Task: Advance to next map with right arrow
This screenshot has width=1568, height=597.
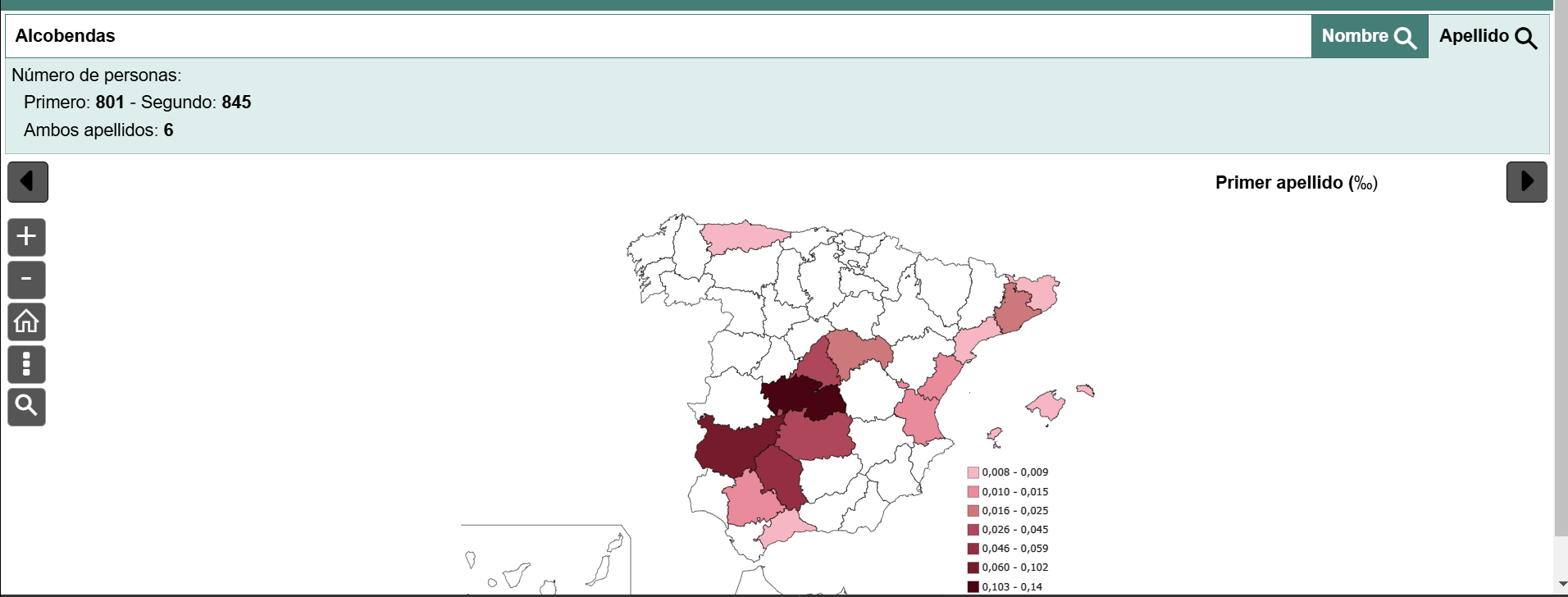Action: (x=1526, y=181)
